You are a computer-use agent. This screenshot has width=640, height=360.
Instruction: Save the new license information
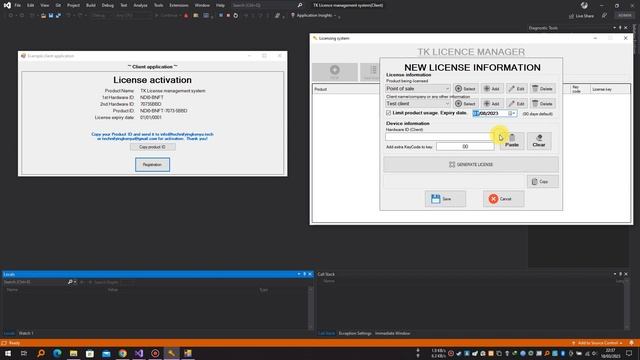click(445, 199)
